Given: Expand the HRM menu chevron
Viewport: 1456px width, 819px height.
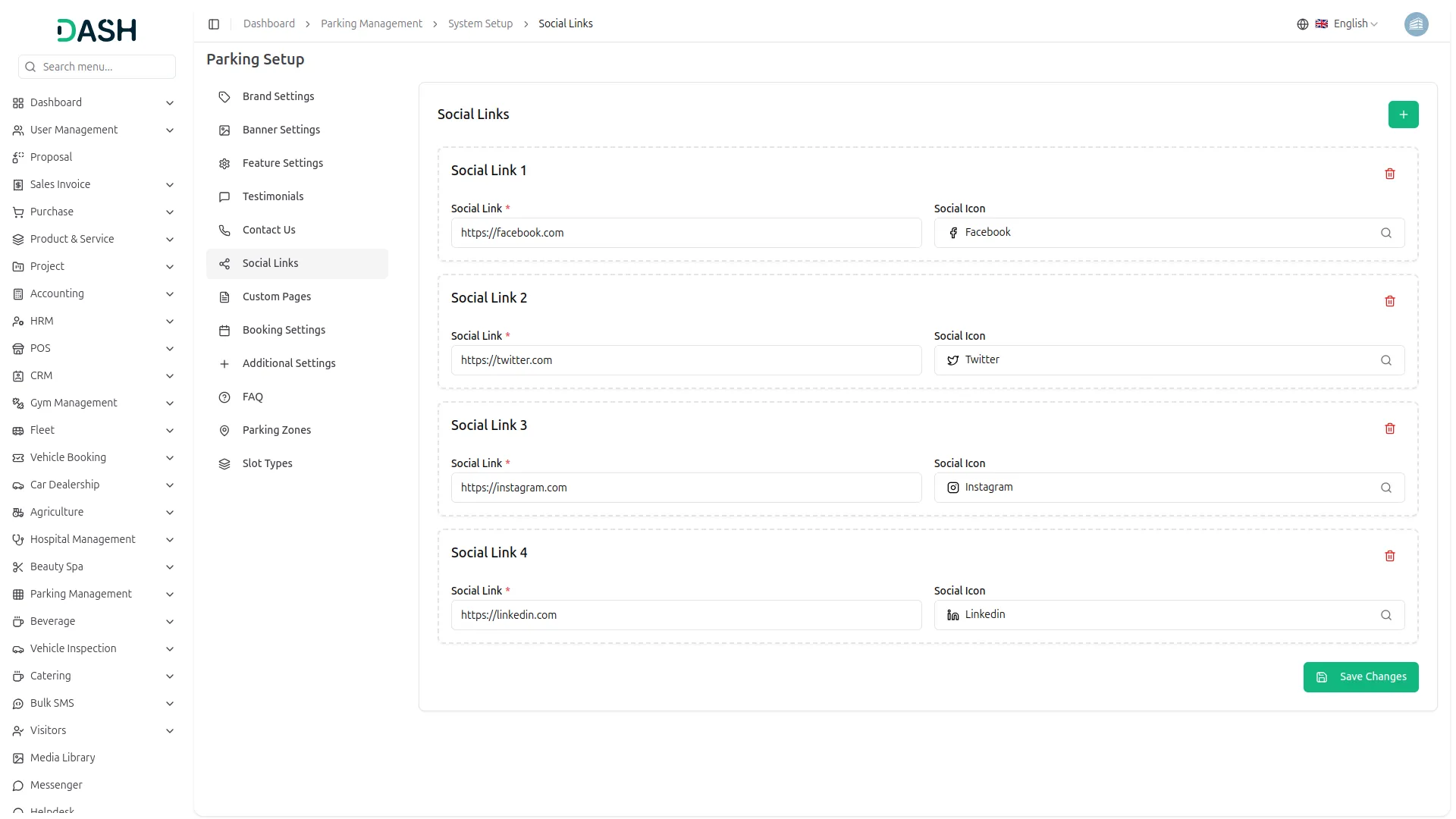Looking at the screenshot, I should coord(170,322).
